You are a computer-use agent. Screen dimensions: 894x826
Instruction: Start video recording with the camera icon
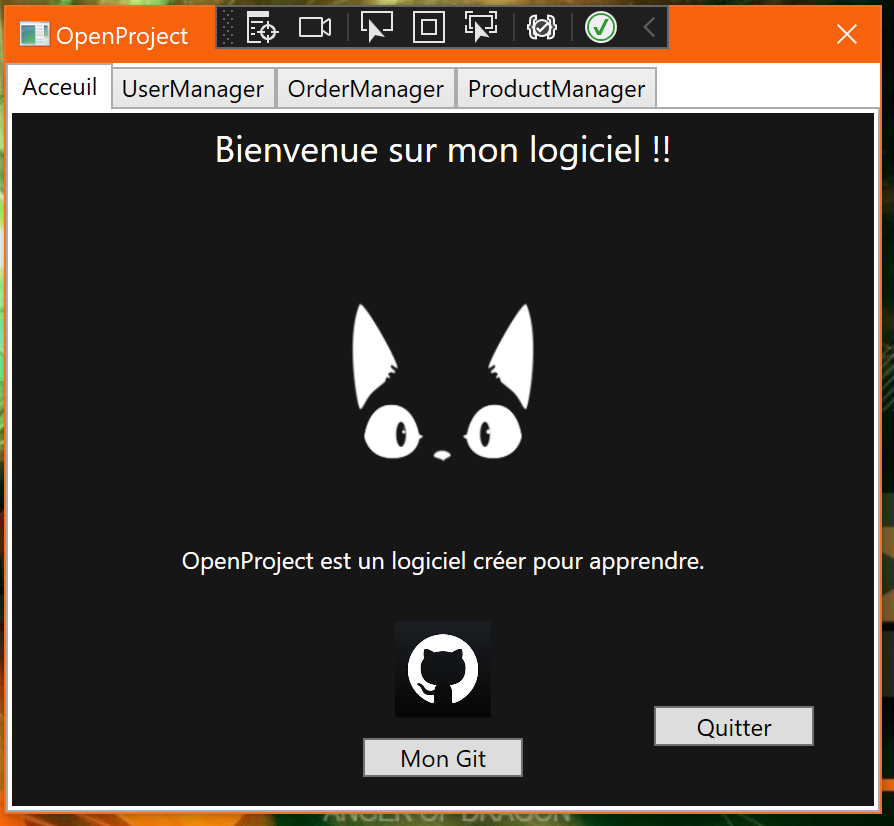point(314,27)
